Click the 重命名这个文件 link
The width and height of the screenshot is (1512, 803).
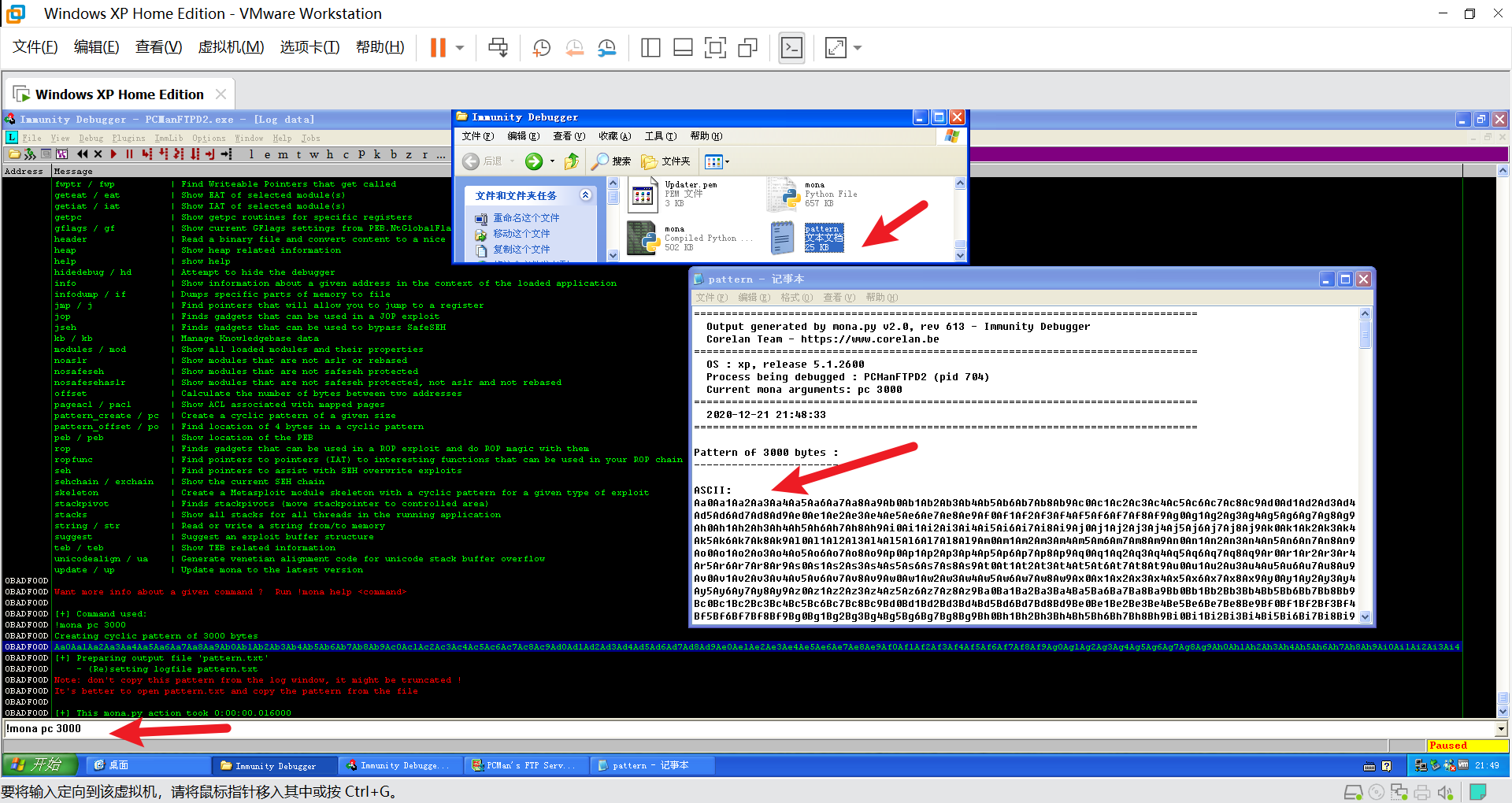[526, 218]
